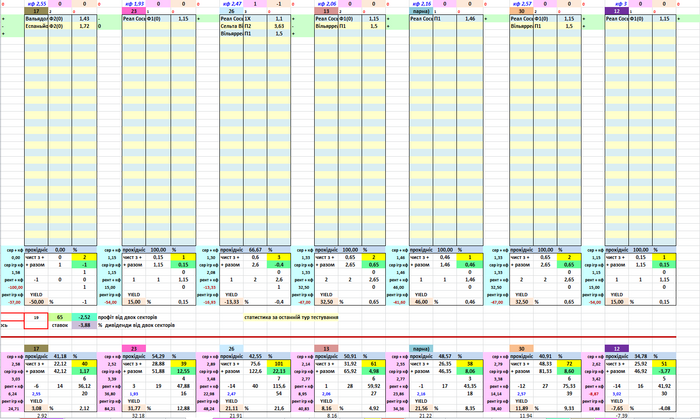Click the 'Сельта Ві' team cell
This screenshot has width=700, height=419.
point(232,26)
